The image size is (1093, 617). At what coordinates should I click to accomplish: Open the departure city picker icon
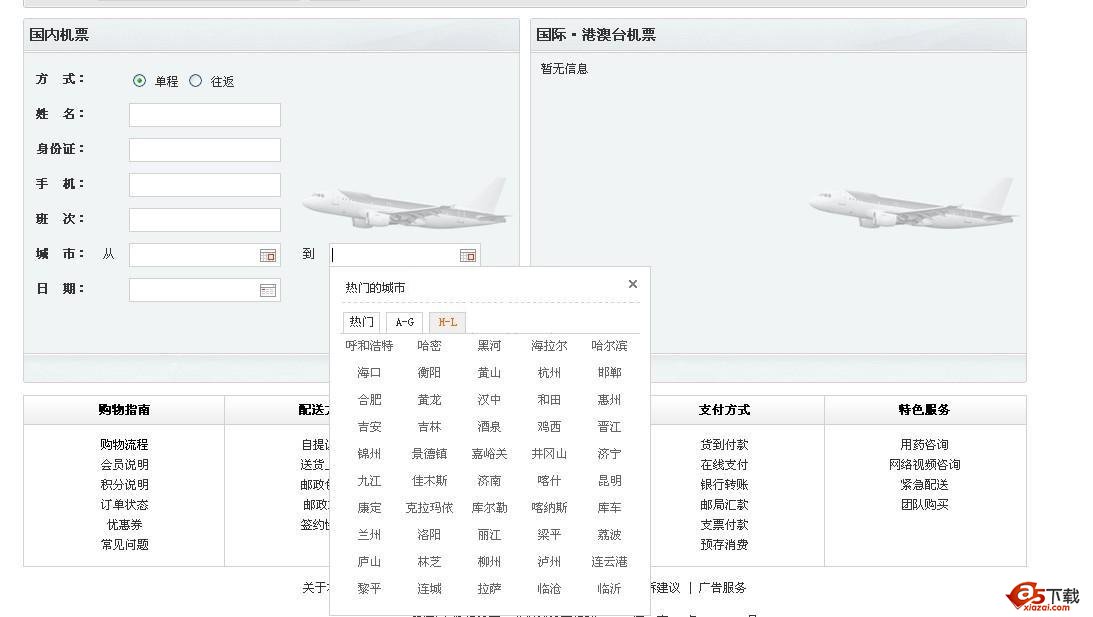(268, 256)
